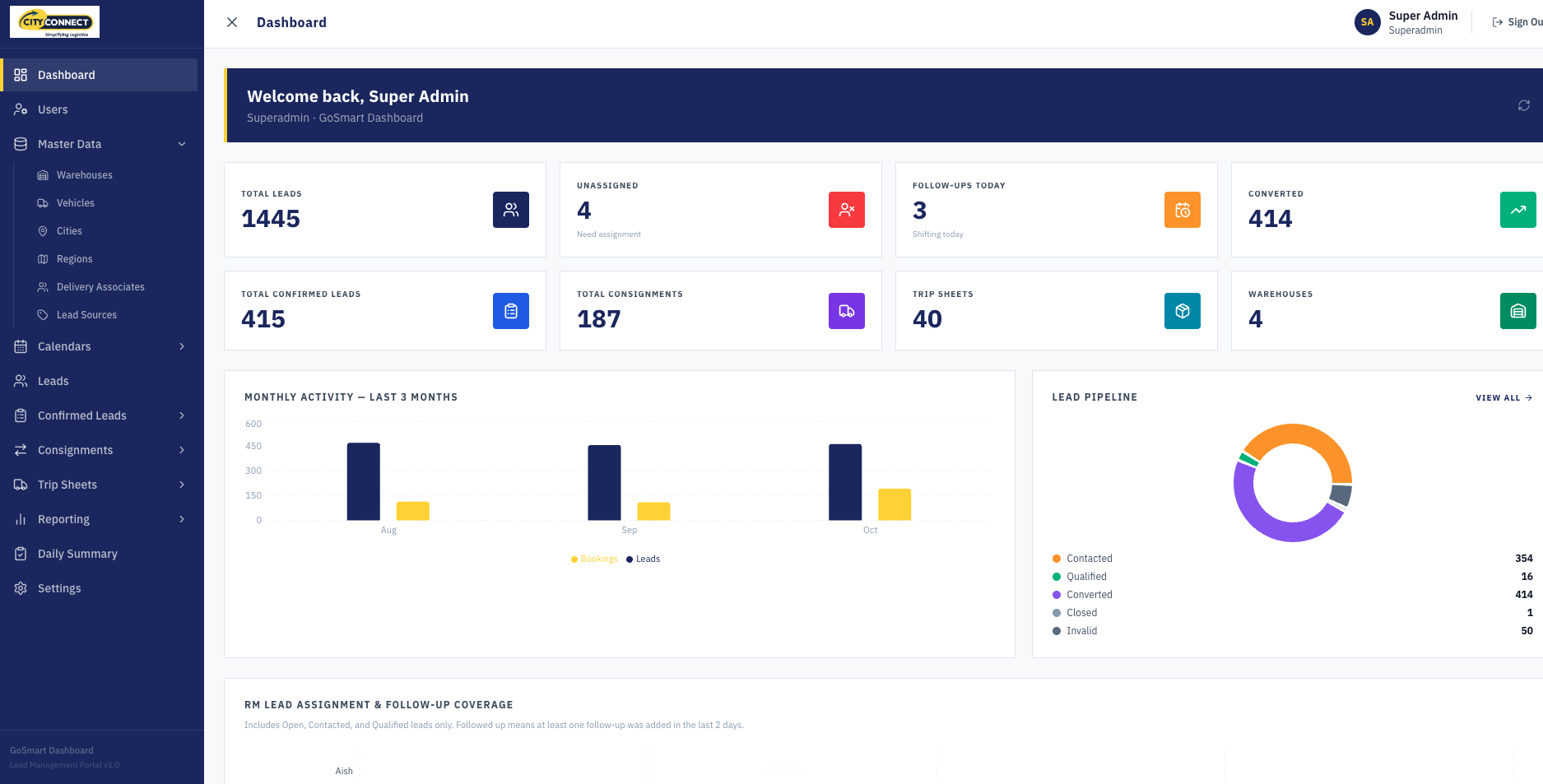
Task: Click the teal Trip Sheets box icon
Action: coord(1183,311)
